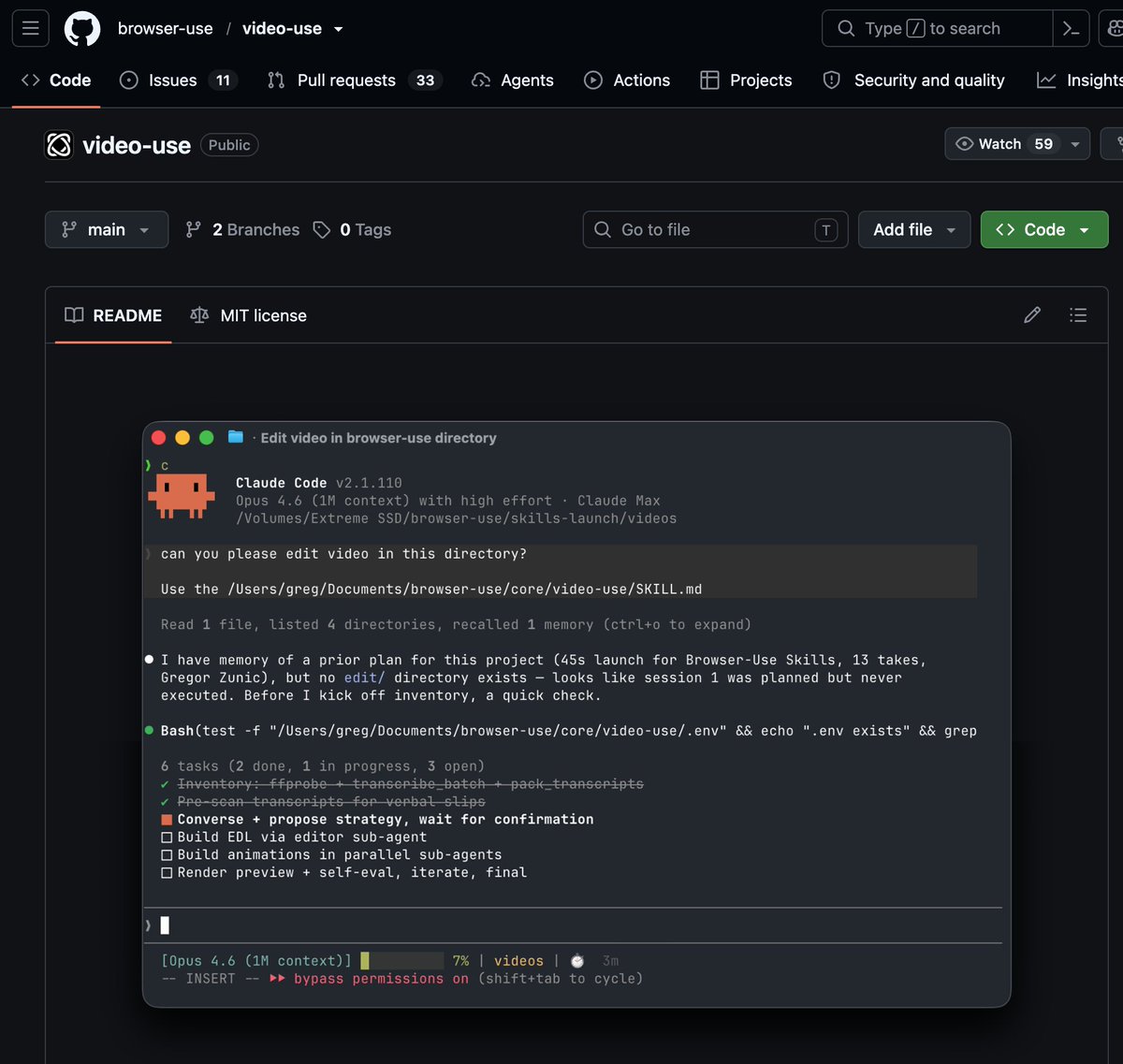Viewport: 1123px width, 1064px height.
Task: Open the hamburger navigation menu
Action: pos(30,28)
